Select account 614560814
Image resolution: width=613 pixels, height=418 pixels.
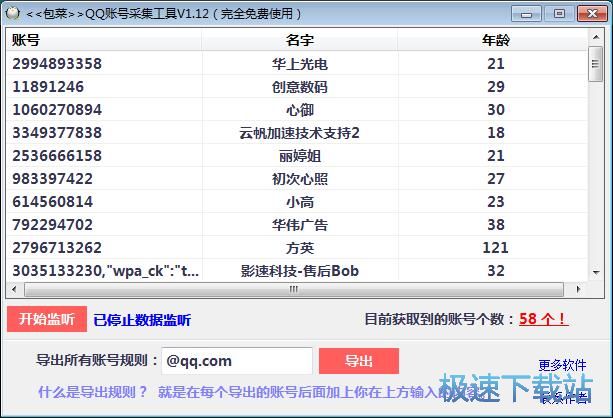(52, 202)
